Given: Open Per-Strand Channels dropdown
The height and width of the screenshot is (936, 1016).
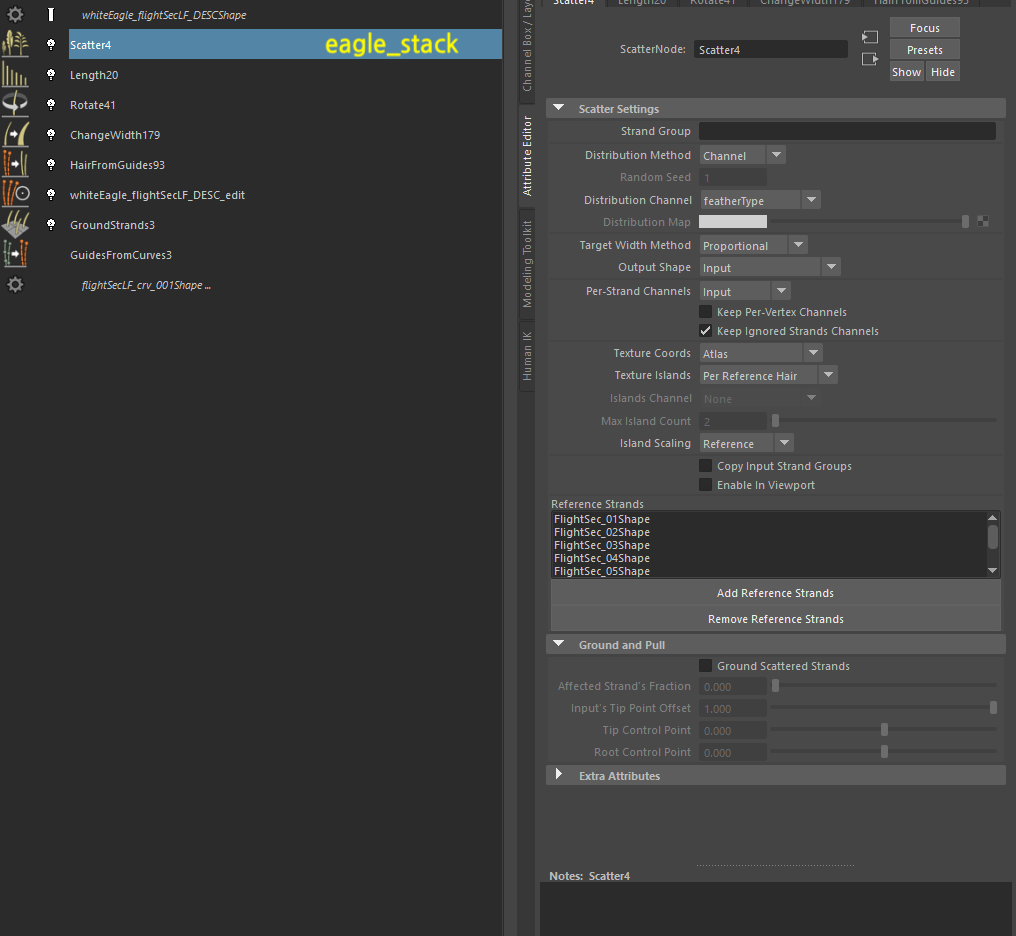Looking at the screenshot, I should (745, 291).
